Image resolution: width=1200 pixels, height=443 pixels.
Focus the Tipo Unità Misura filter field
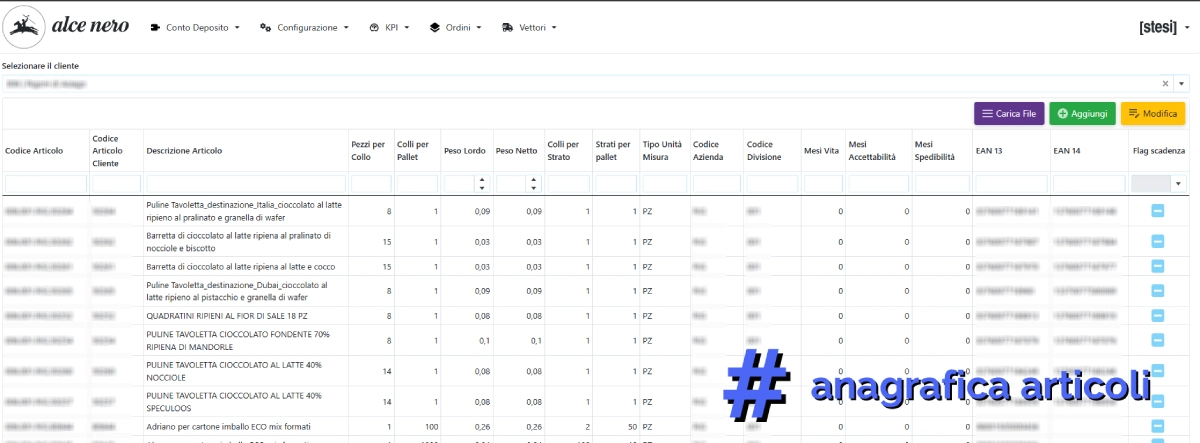pyautogui.click(x=665, y=184)
